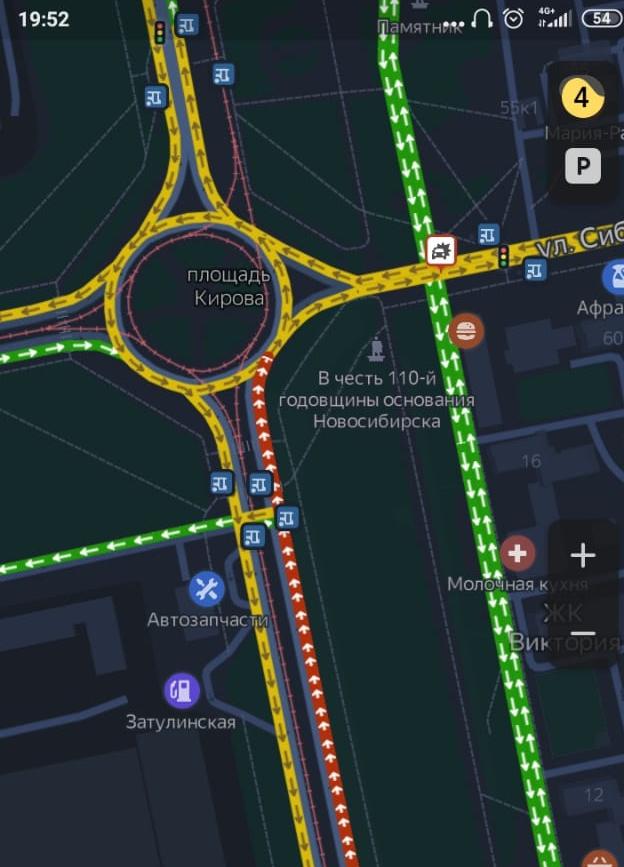Select the monument icon above the 110-й годовщины label
This screenshot has width=624, height=867.
(x=376, y=349)
